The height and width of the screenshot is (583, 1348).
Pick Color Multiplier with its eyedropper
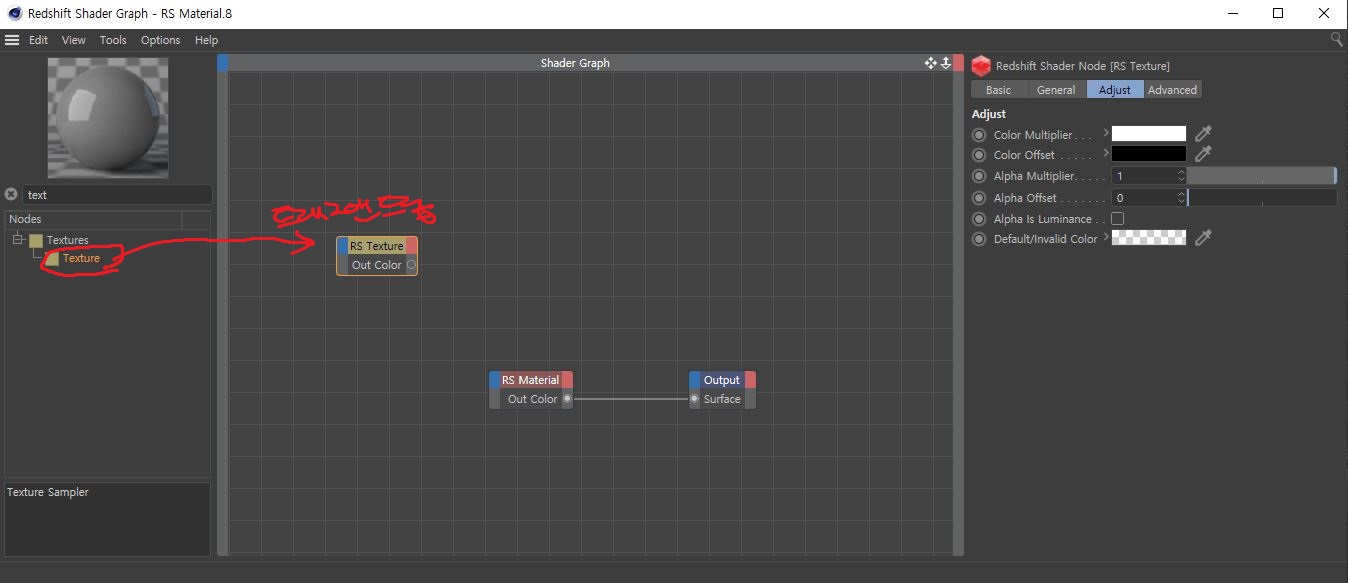[1204, 134]
